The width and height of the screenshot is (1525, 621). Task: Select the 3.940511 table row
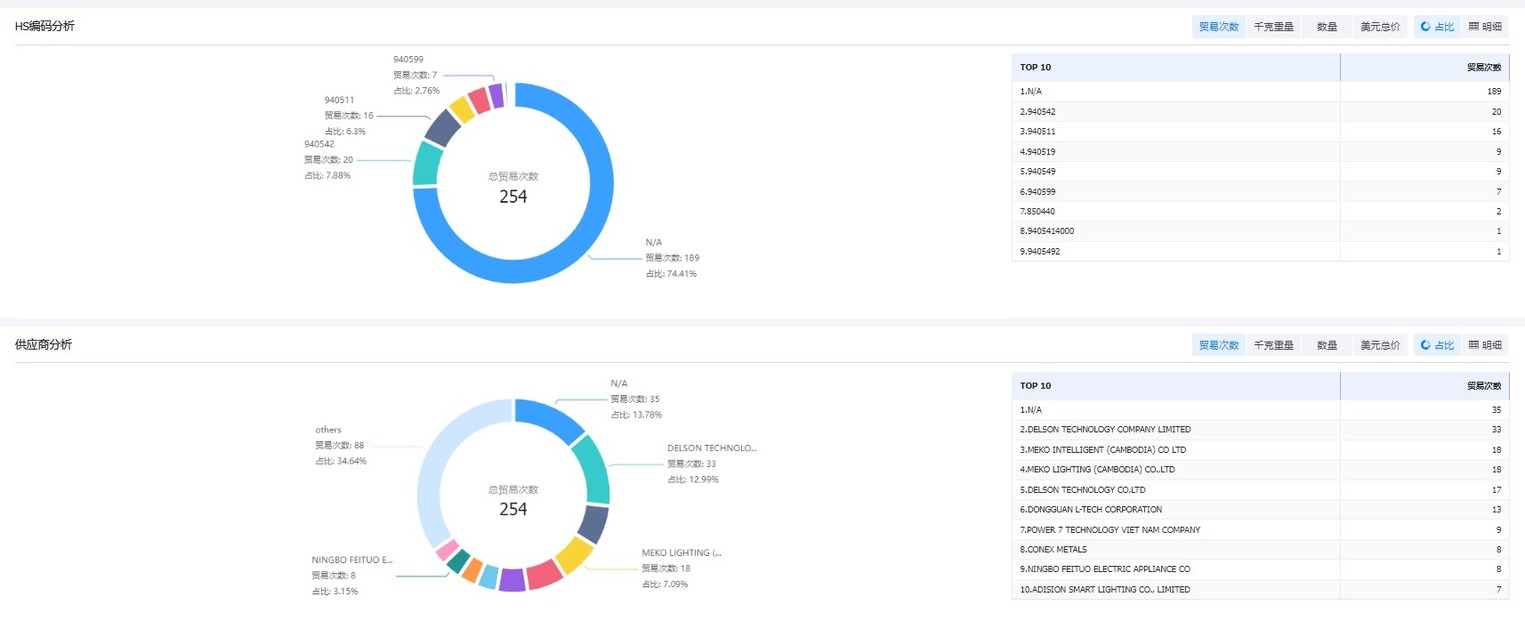coord(1260,131)
